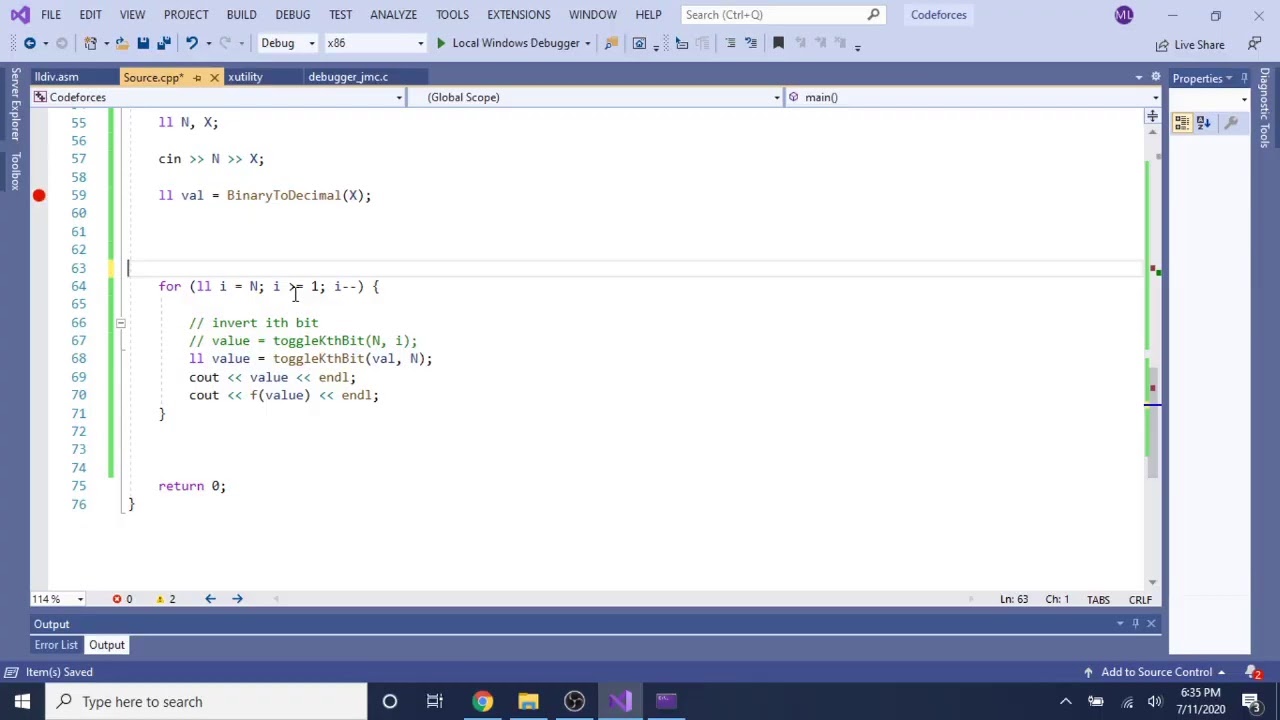This screenshot has width=1280, height=720.
Task: Toggle auto-hide pin on Output panel
Action: (x=1135, y=624)
